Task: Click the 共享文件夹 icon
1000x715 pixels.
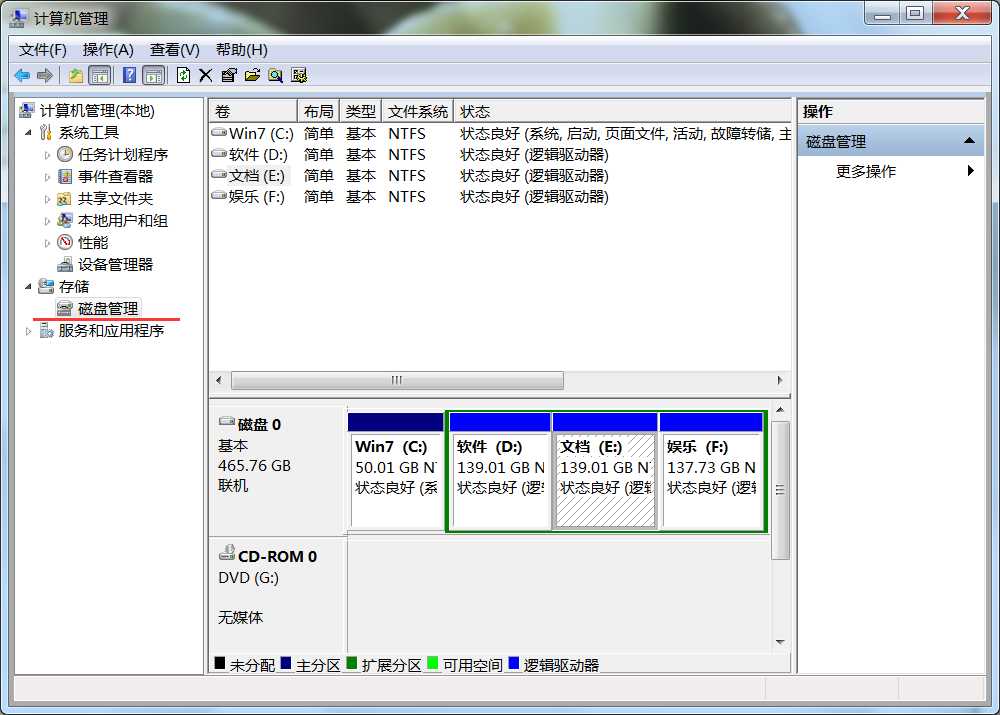Action: point(65,198)
